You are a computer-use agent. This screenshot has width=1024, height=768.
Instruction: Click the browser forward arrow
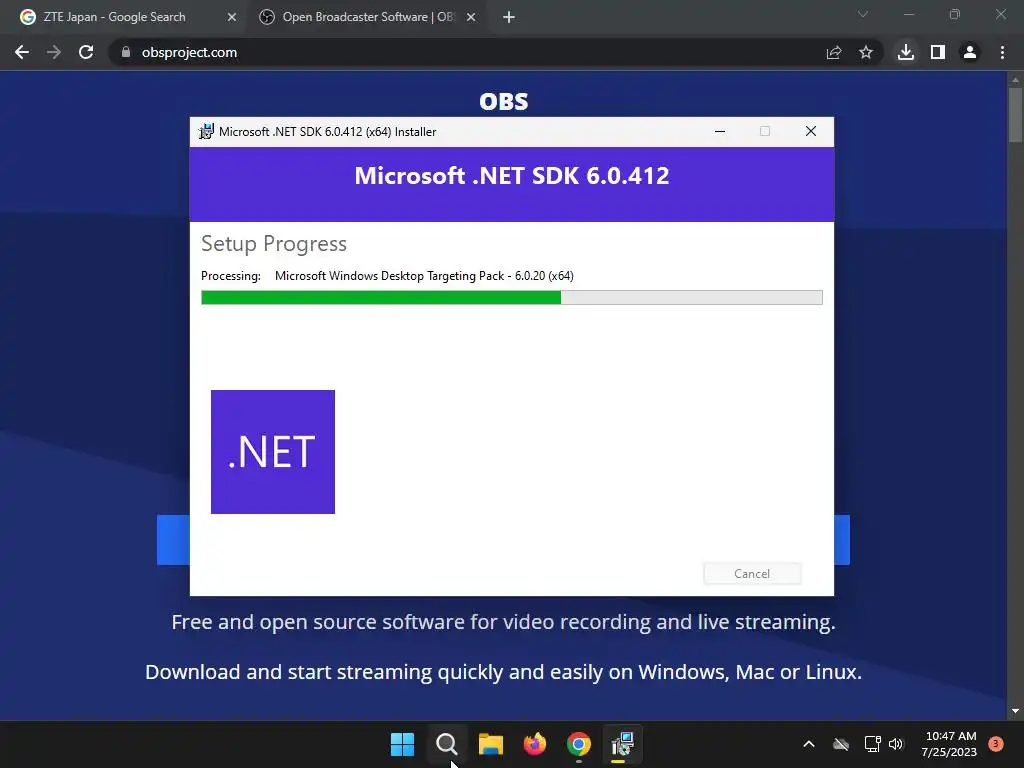[54, 52]
